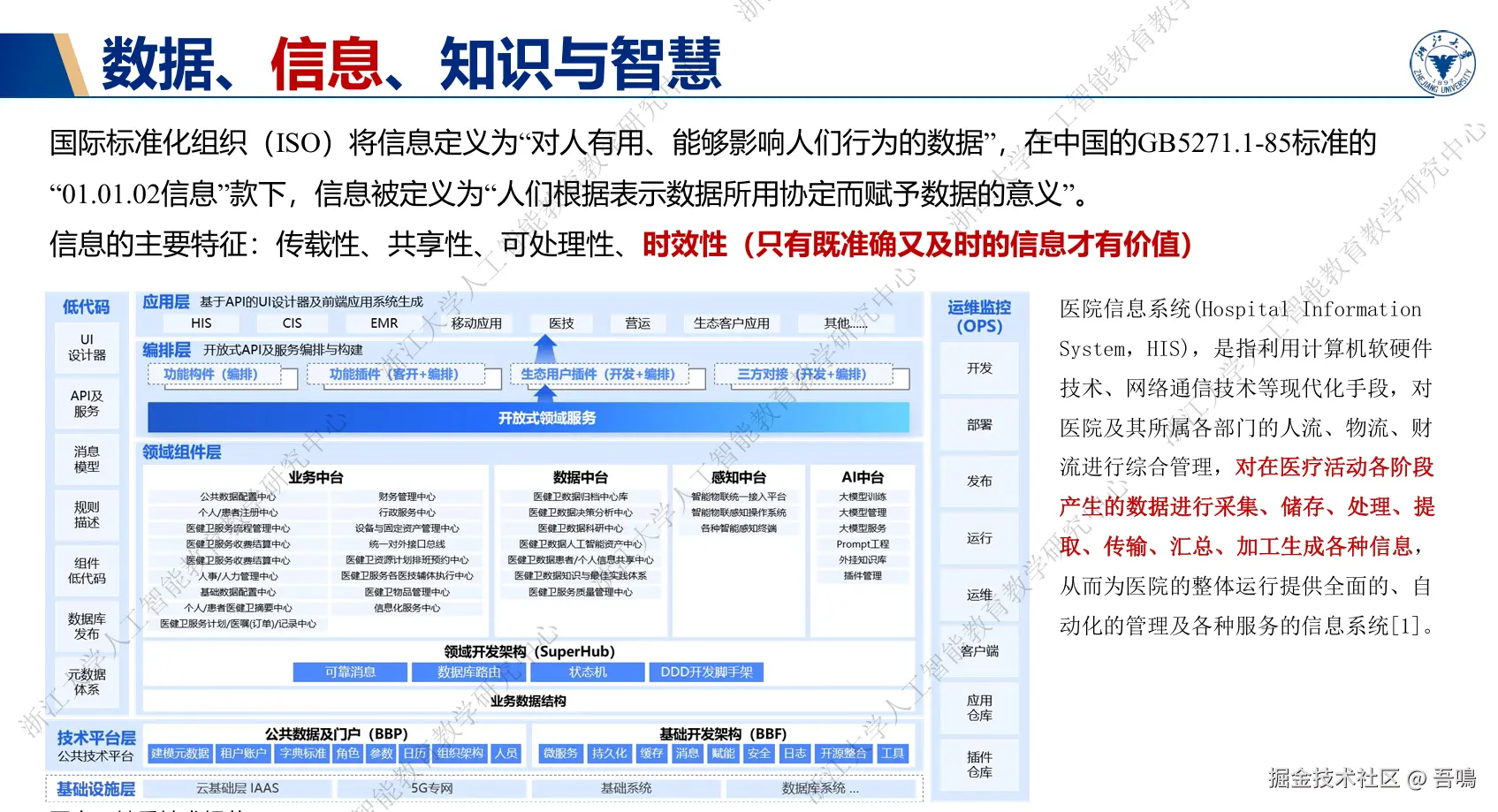Click the 开源整合 block
The image size is (1498, 812).
[843, 753]
